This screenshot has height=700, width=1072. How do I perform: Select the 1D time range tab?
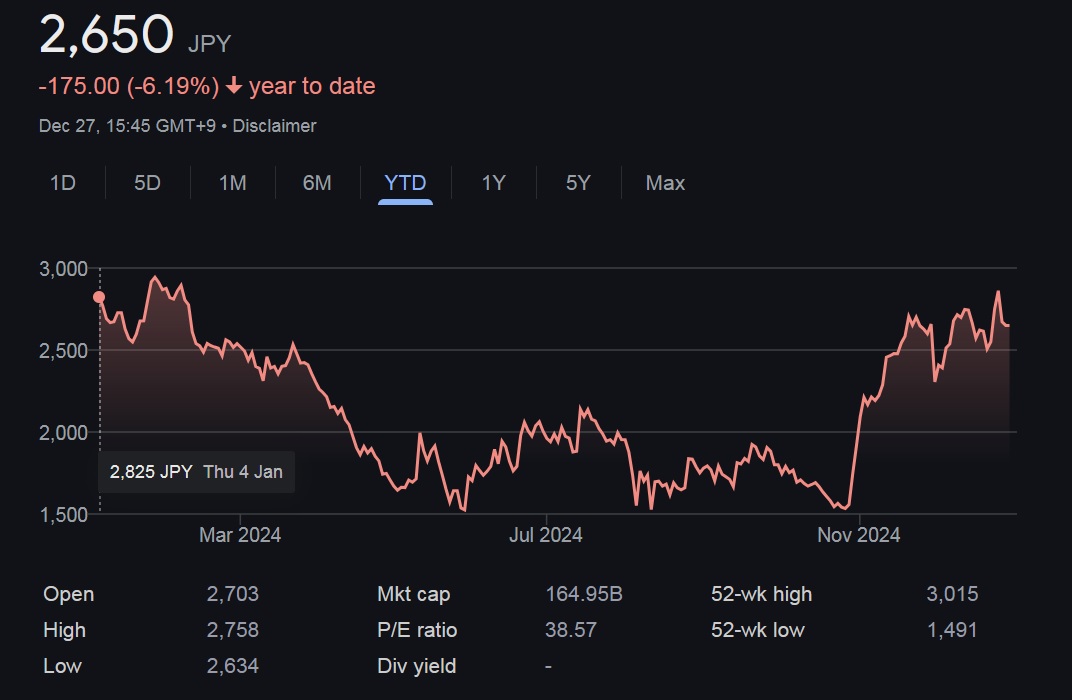pos(63,183)
